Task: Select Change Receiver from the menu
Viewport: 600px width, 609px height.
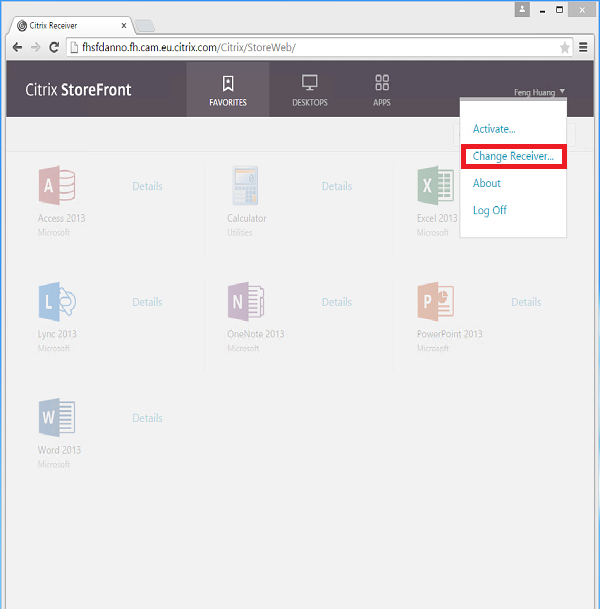Action: click(x=513, y=156)
